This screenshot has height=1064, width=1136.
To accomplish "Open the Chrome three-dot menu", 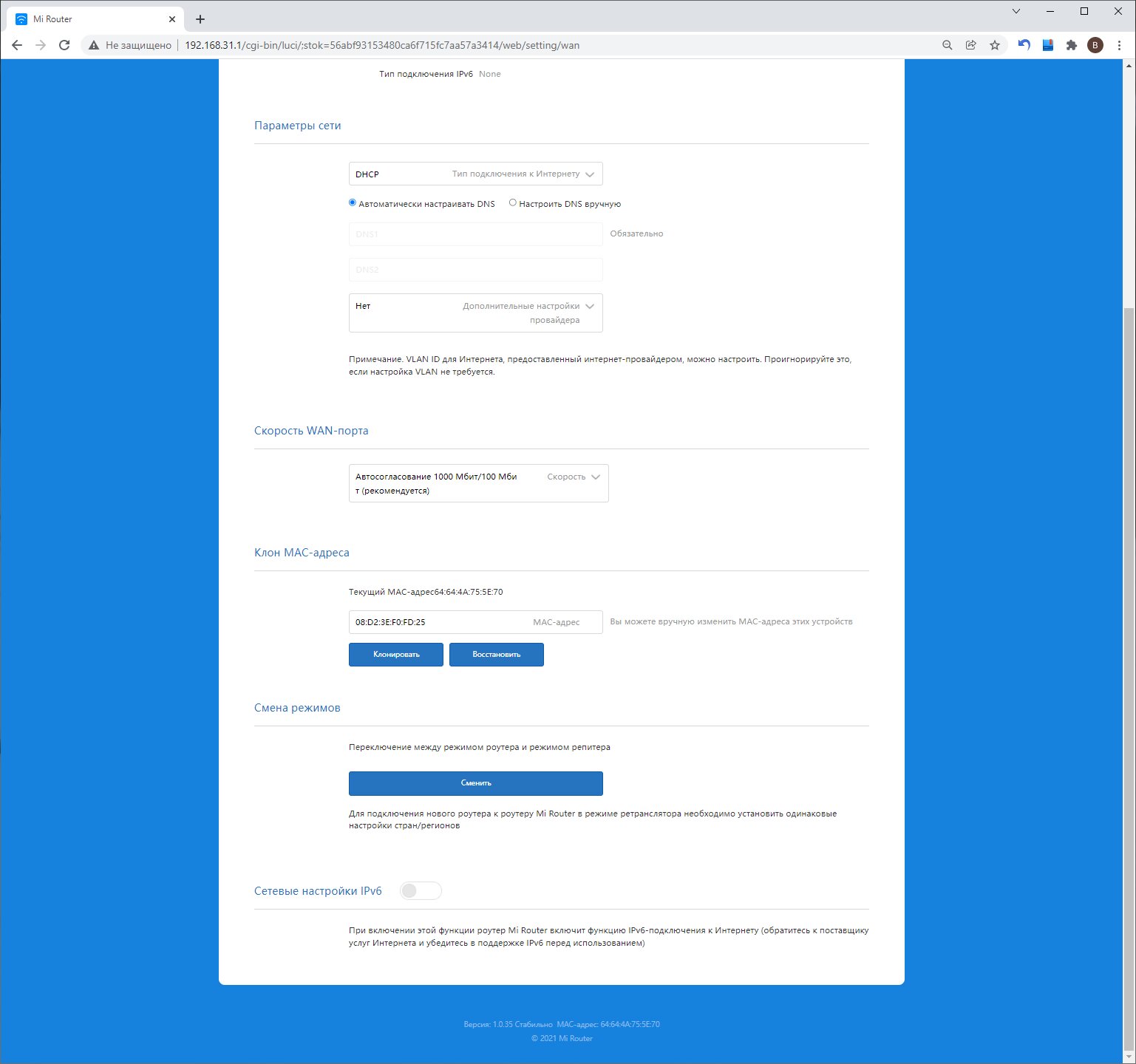I will click(x=1119, y=45).
